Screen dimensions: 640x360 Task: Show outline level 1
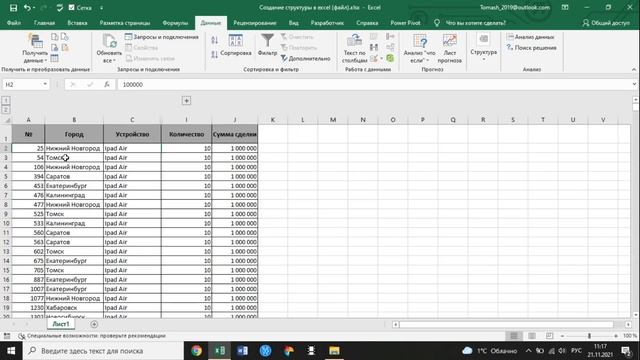tap(6, 100)
